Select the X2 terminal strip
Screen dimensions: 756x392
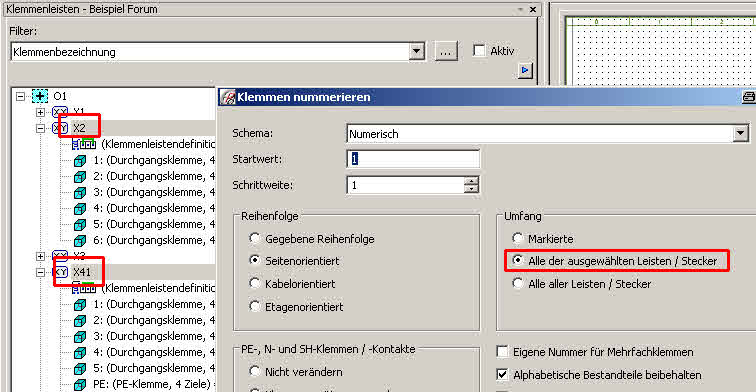[x=79, y=128]
